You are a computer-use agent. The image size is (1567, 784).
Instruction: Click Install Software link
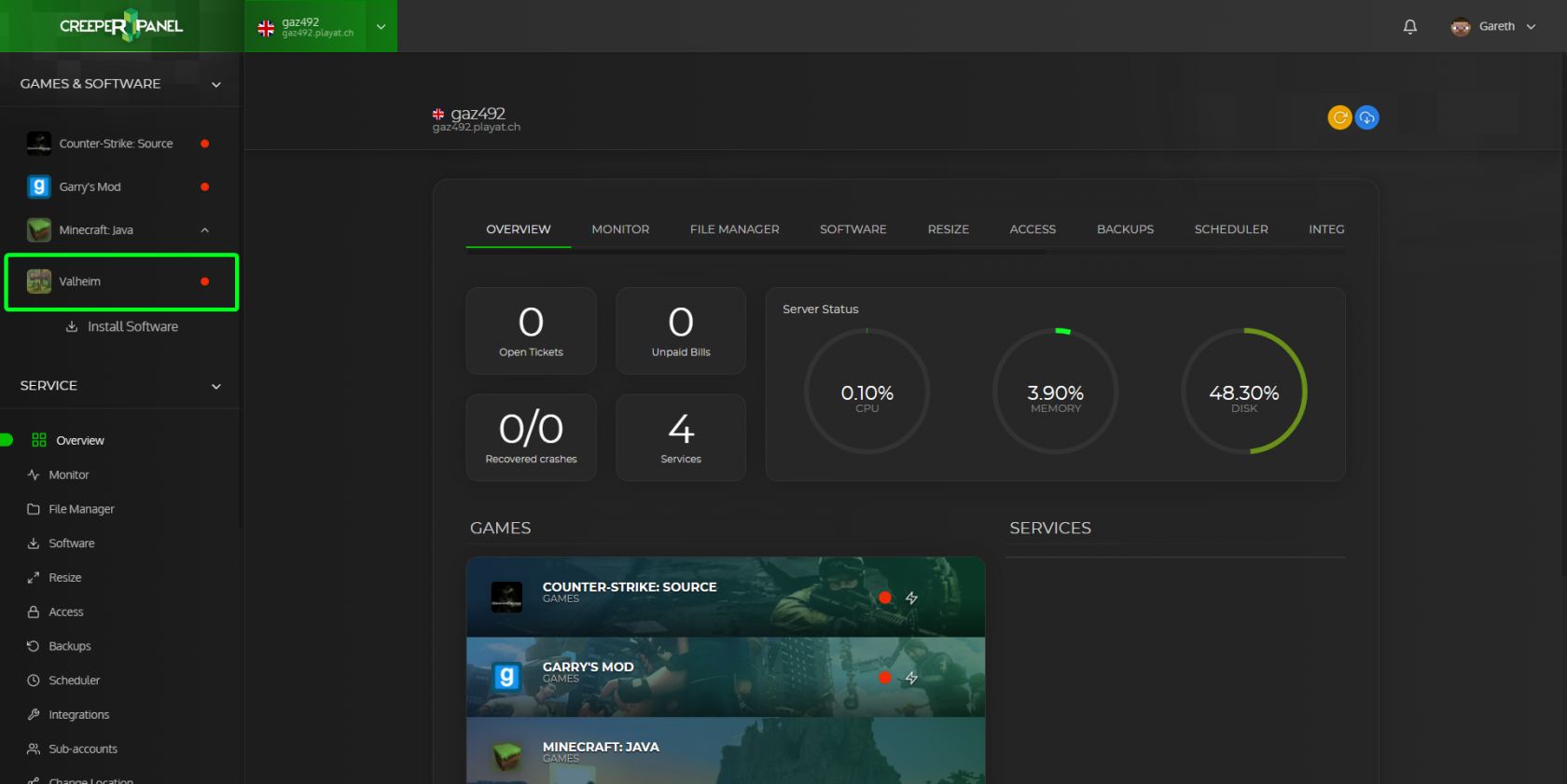tap(133, 326)
